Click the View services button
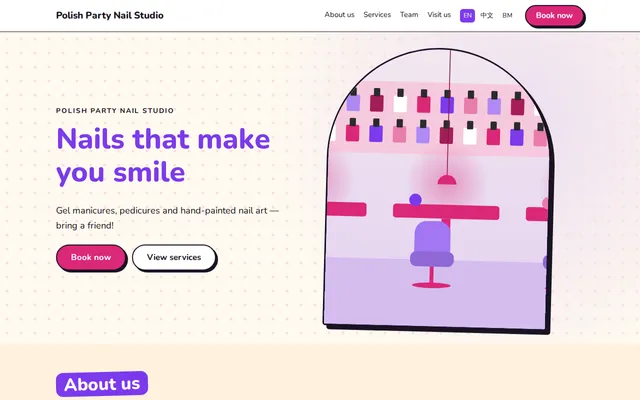 [x=174, y=257]
